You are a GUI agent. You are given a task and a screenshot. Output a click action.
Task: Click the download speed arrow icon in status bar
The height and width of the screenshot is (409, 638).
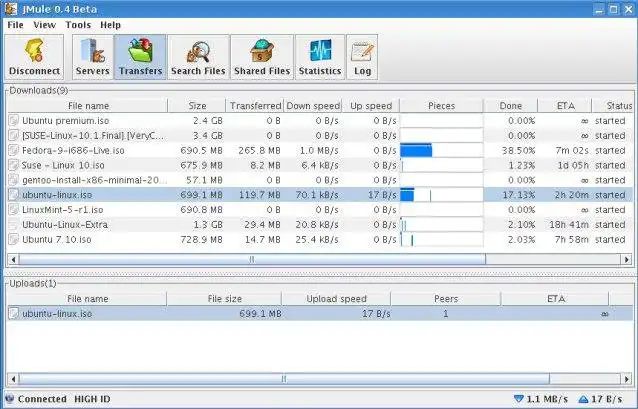coord(518,399)
